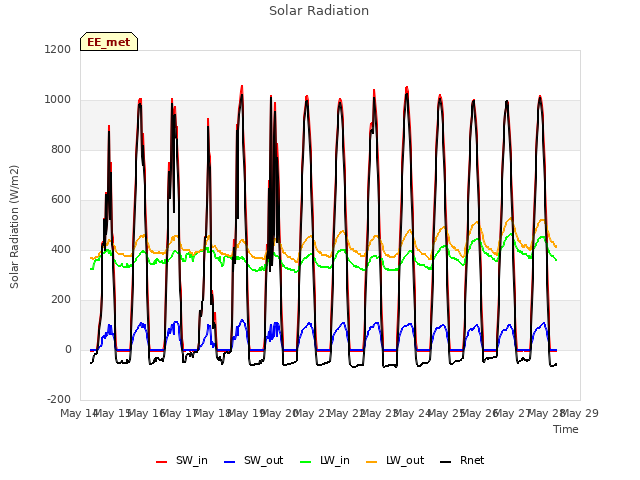The height and width of the screenshot is (480, 640).
Task: Click the -200 y-axis tick label
Action: tap(59, 400)
